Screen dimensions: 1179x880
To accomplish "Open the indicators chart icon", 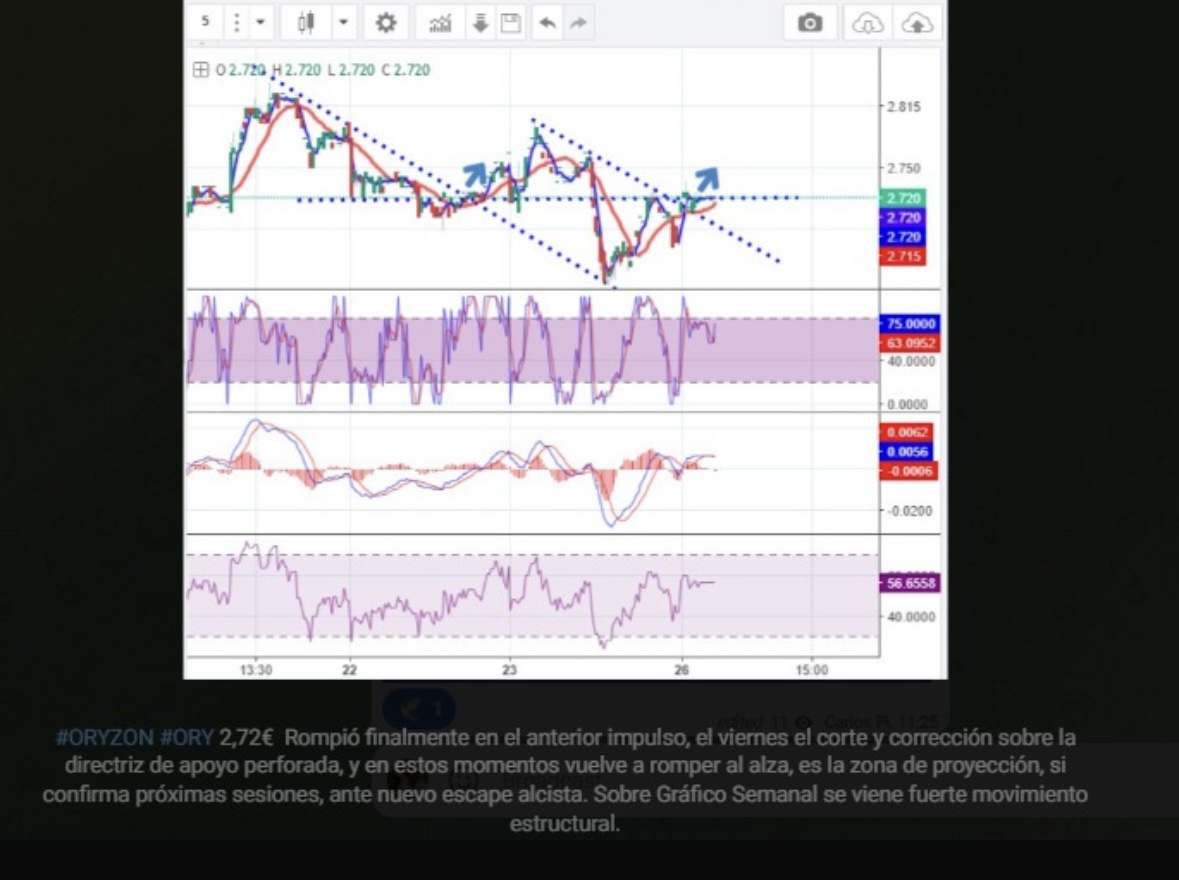I will pos(441,23).
